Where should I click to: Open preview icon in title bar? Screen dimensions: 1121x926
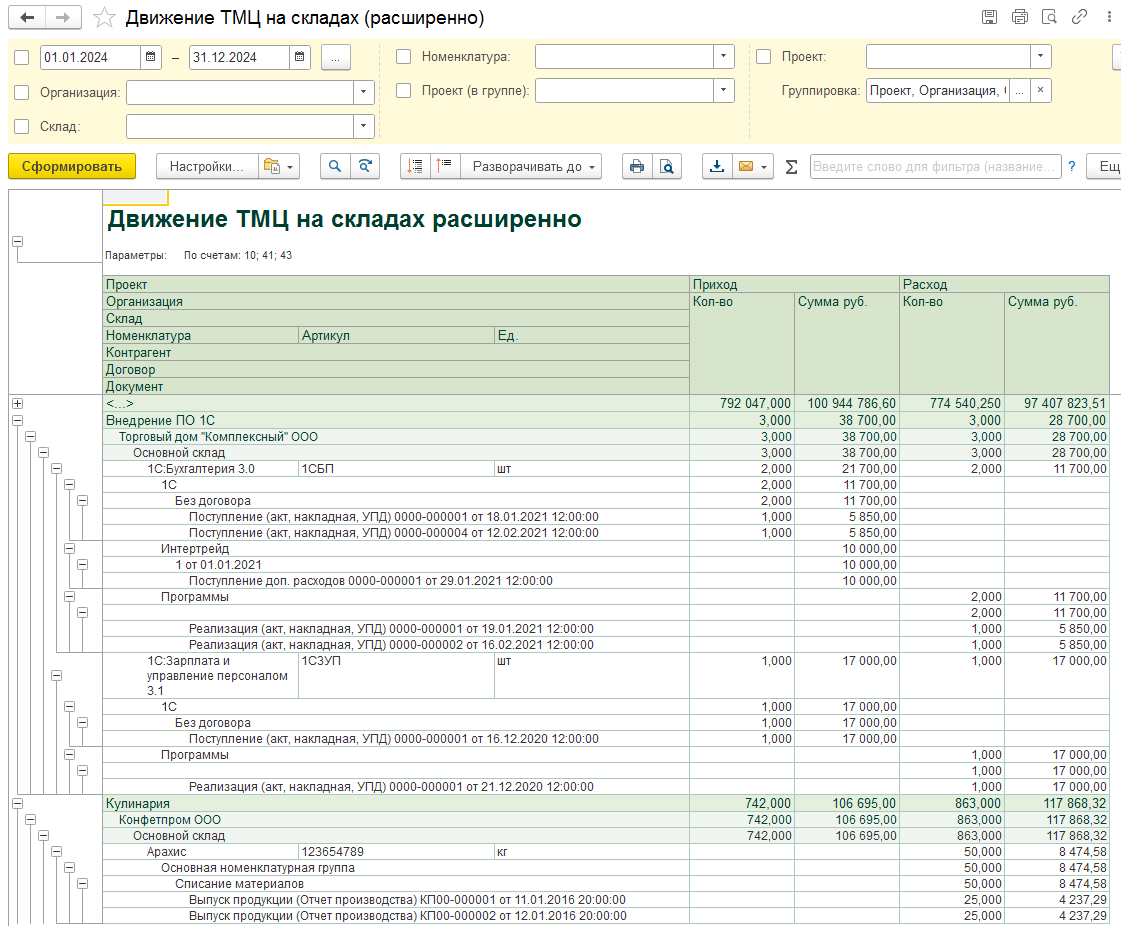[1049, 17]
